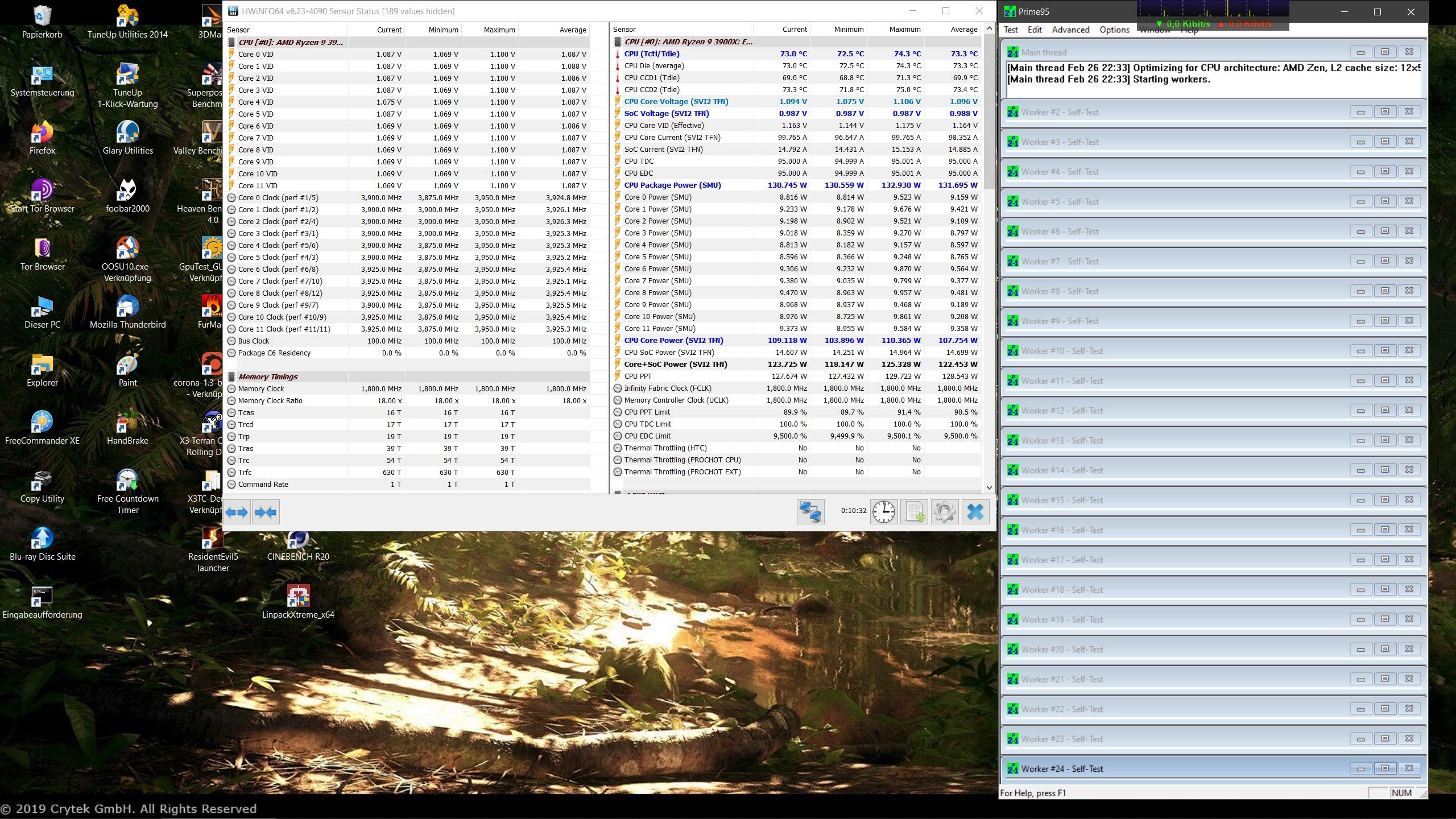Select the Memory Clock Ratio row
1456x819 pixels.
tap(407, 400)
